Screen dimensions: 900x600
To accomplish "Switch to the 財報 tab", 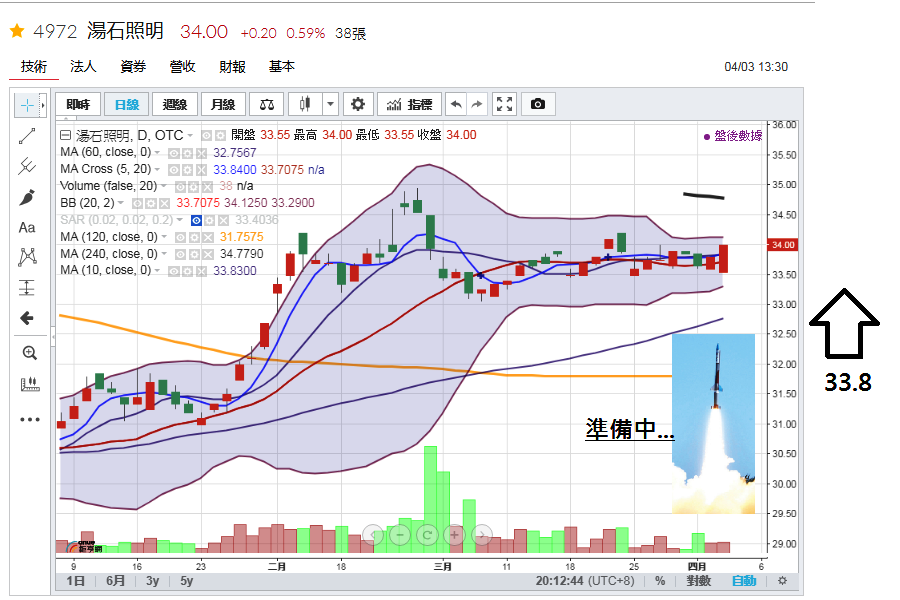I will click(x=232, y=67).
